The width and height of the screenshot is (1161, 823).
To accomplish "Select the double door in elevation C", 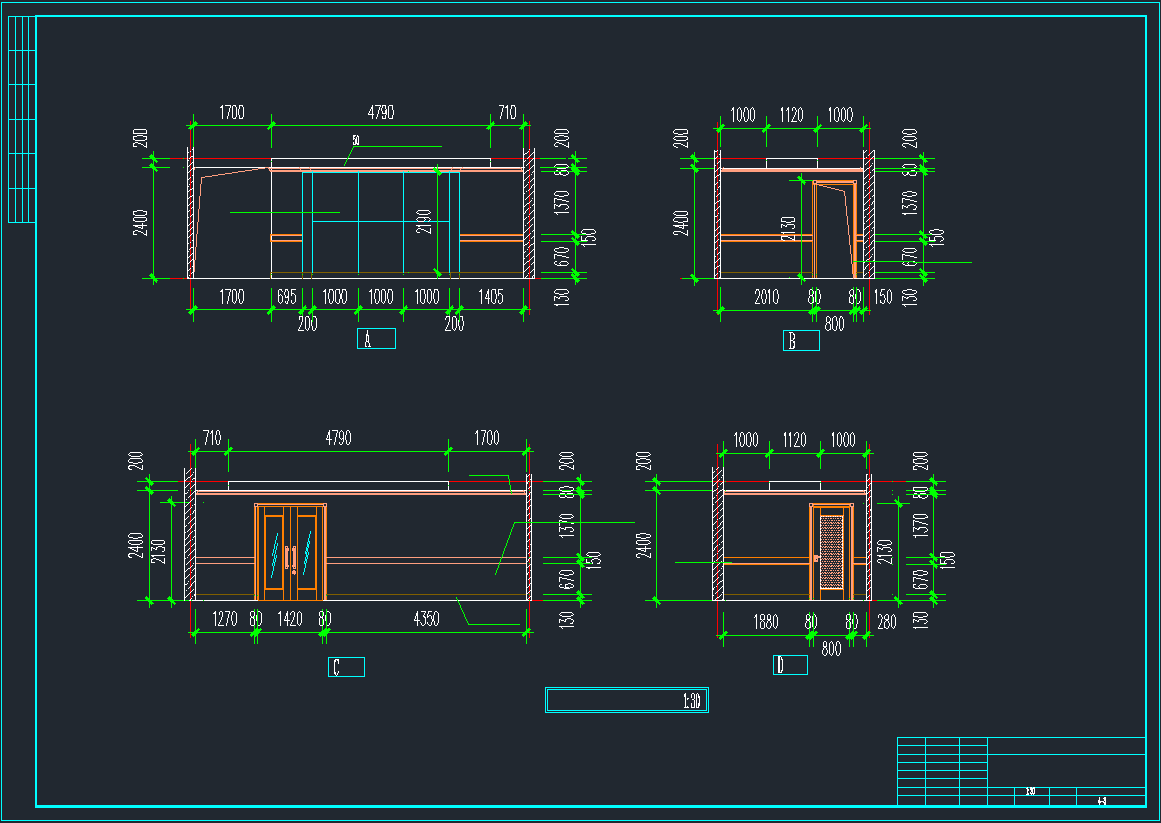I will click(x=290, y=553).
